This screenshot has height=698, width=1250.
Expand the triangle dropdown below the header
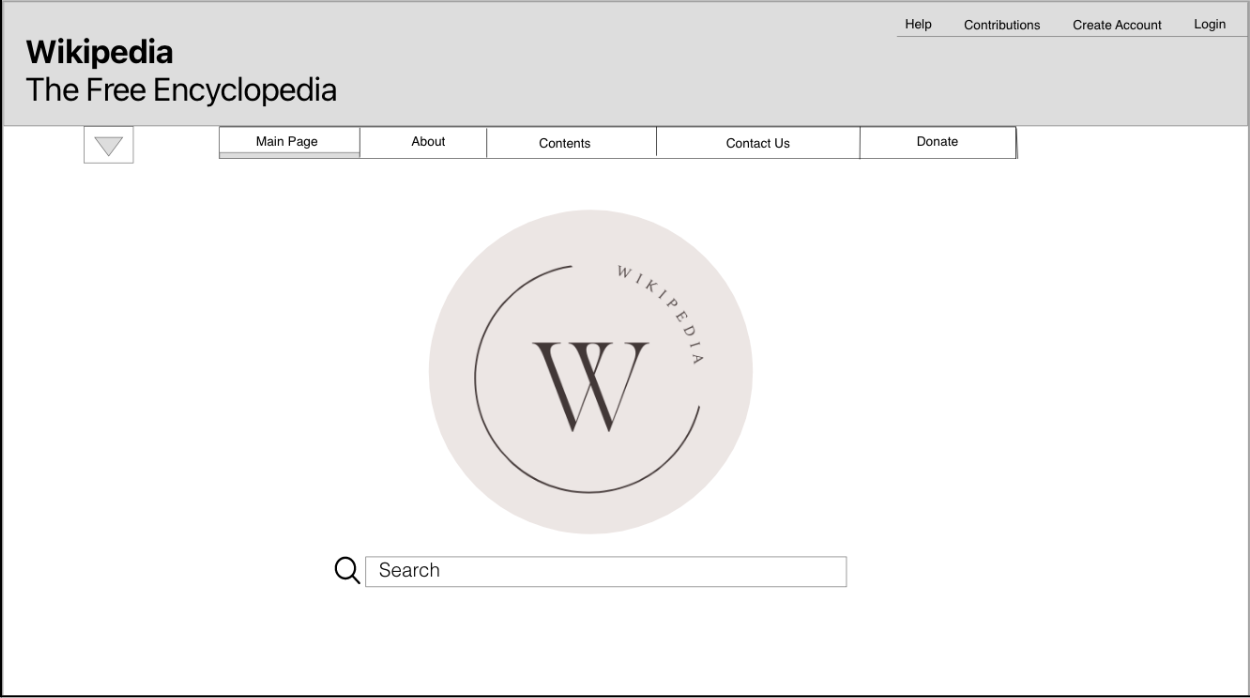(108, 145)
